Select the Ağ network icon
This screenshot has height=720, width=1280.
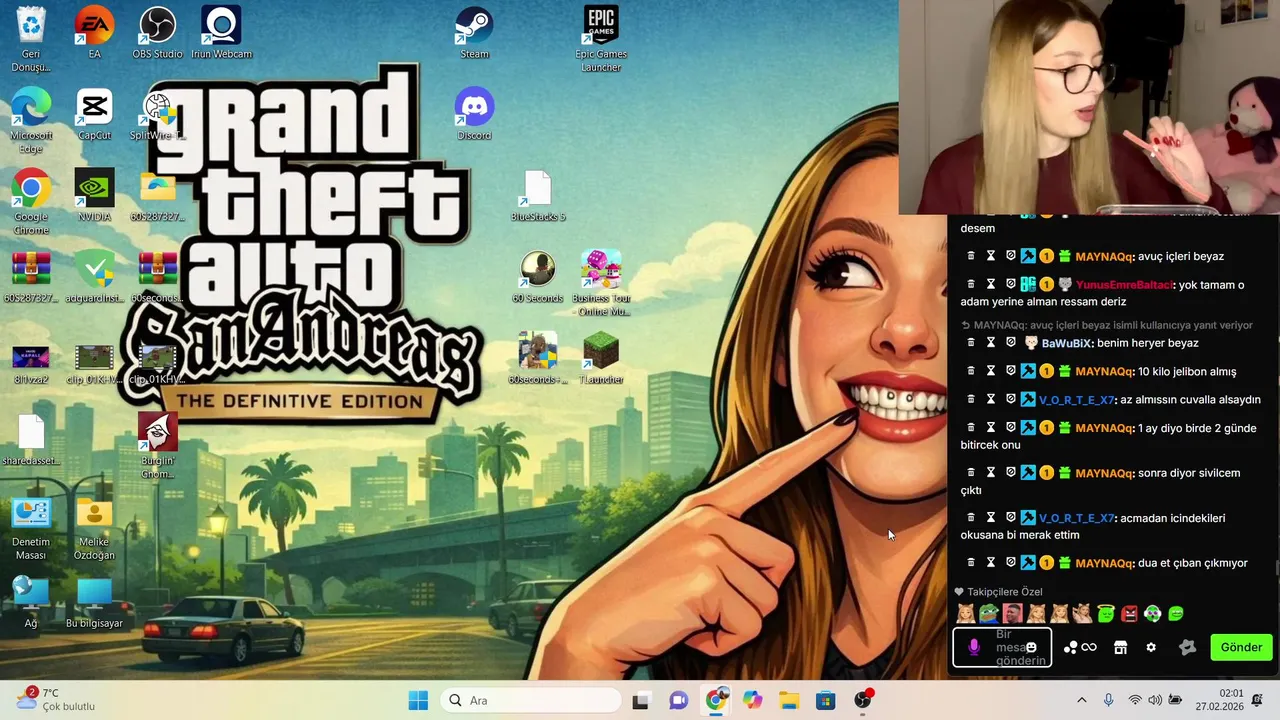31,602
